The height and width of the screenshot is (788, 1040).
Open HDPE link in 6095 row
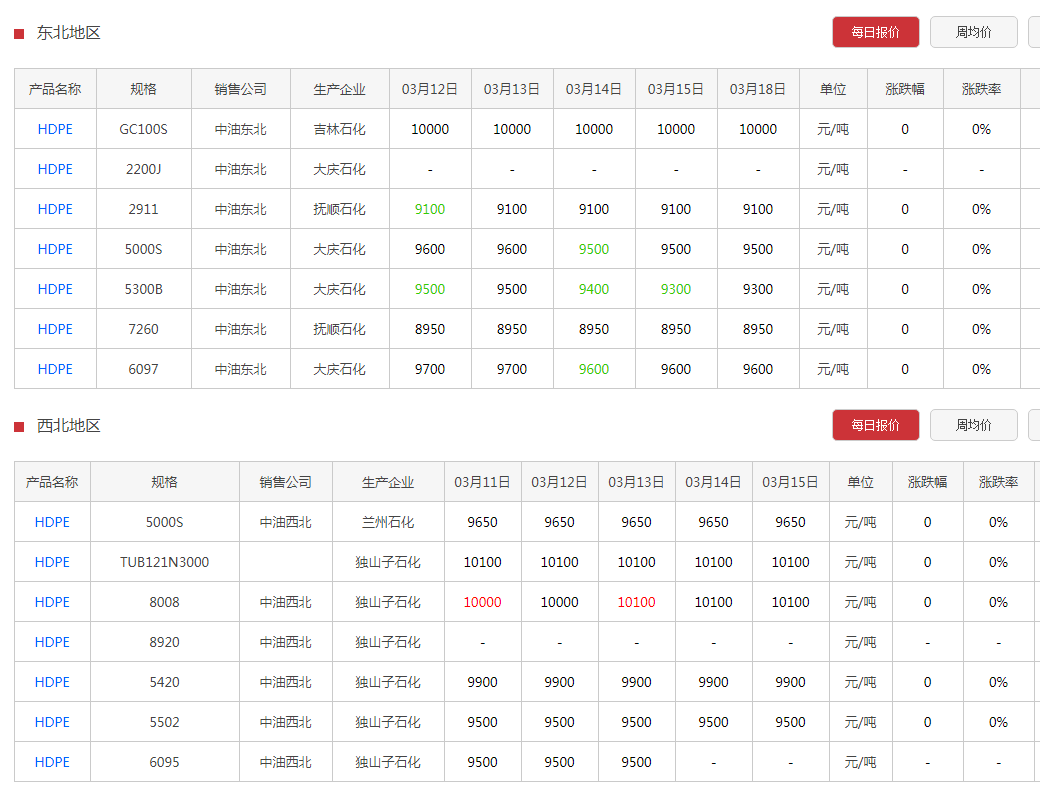[52, 762]
